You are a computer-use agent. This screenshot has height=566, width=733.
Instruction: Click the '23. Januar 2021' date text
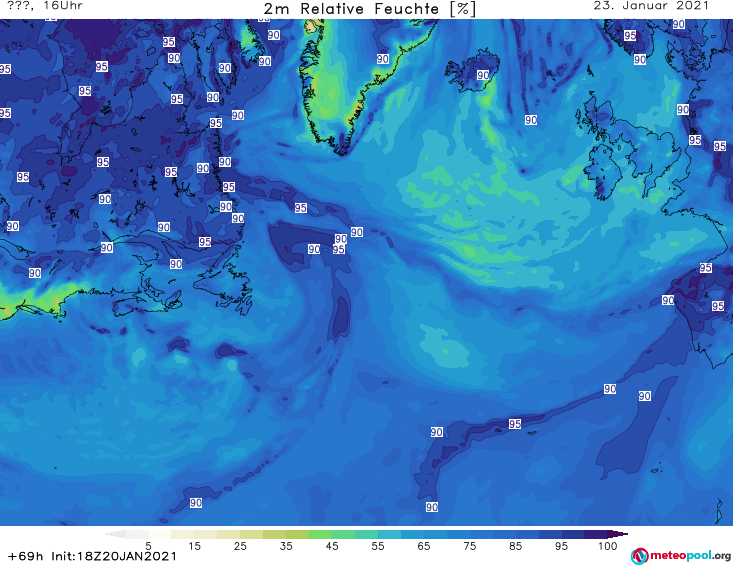pyautogui.click(x=651, y=6)
